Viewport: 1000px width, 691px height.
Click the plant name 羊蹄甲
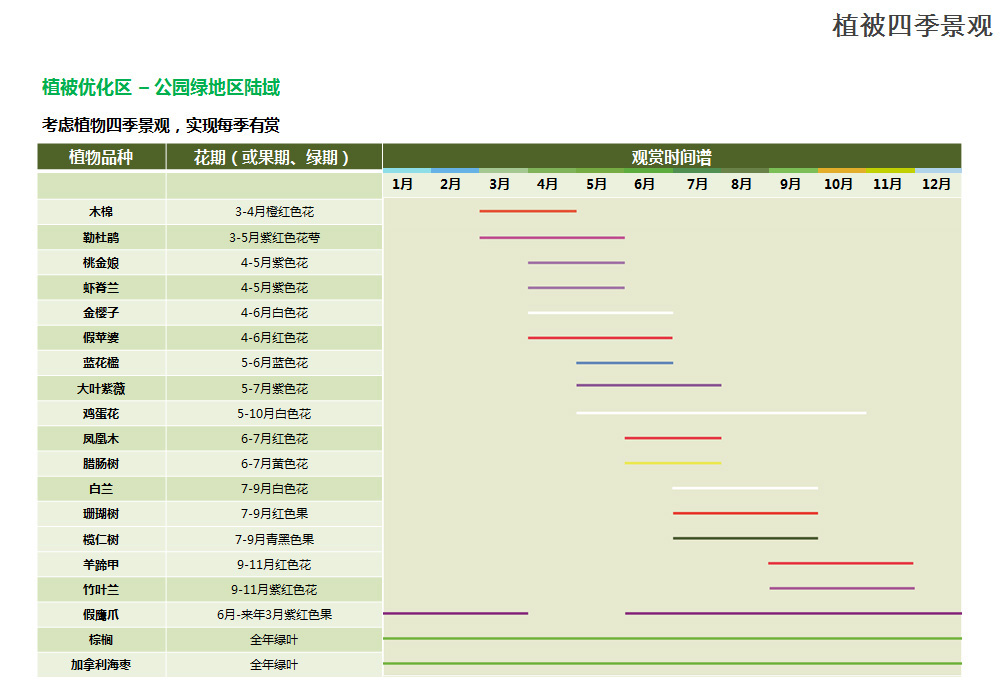(101, 565)
